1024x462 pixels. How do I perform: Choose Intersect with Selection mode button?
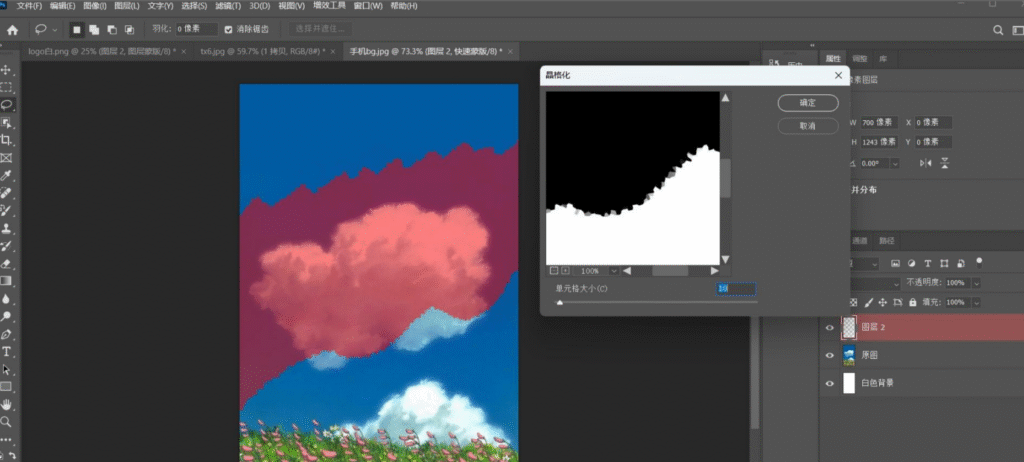(x=129, y=29)
